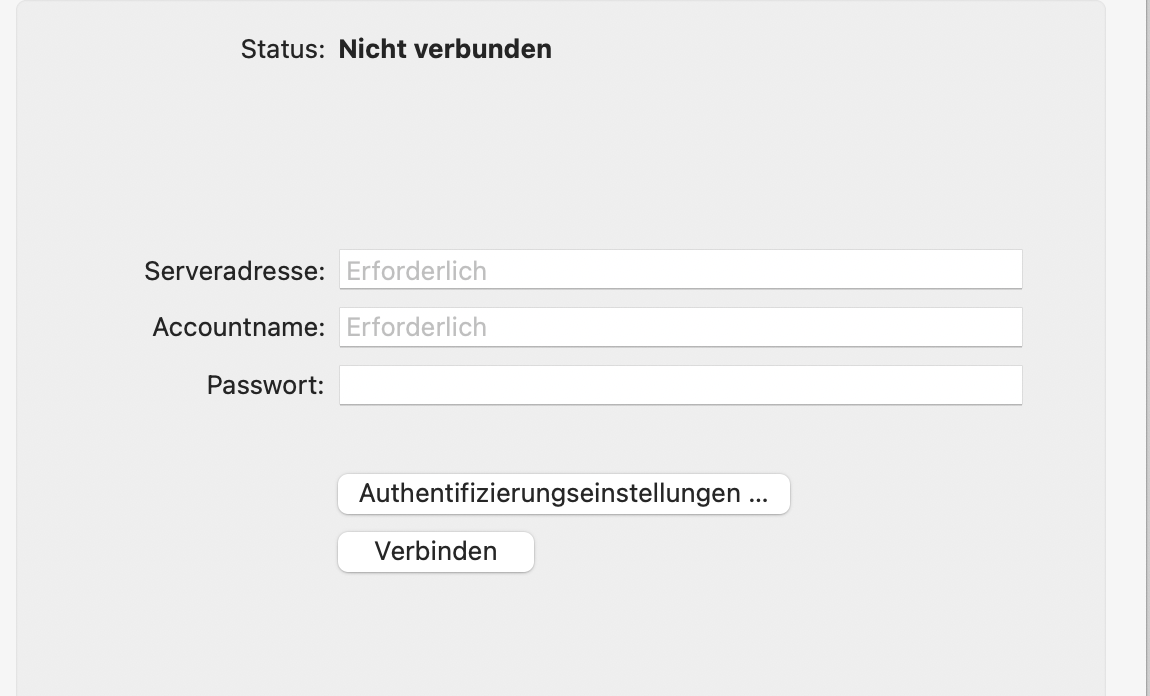This screenshot has height=696, width=1150.
Task: Click the button below Authentifizierungseinstellungen
Action: pos(435,551)
